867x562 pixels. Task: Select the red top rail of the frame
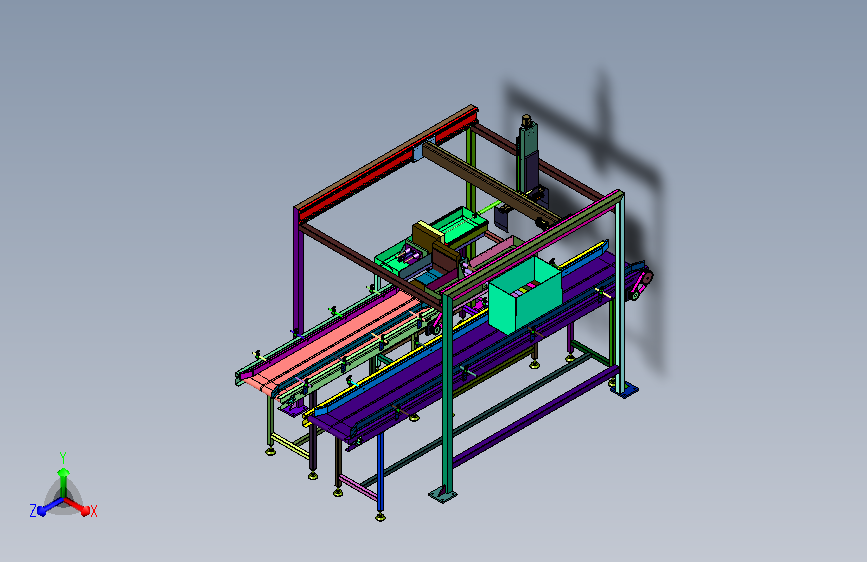(x=387, y=164)
